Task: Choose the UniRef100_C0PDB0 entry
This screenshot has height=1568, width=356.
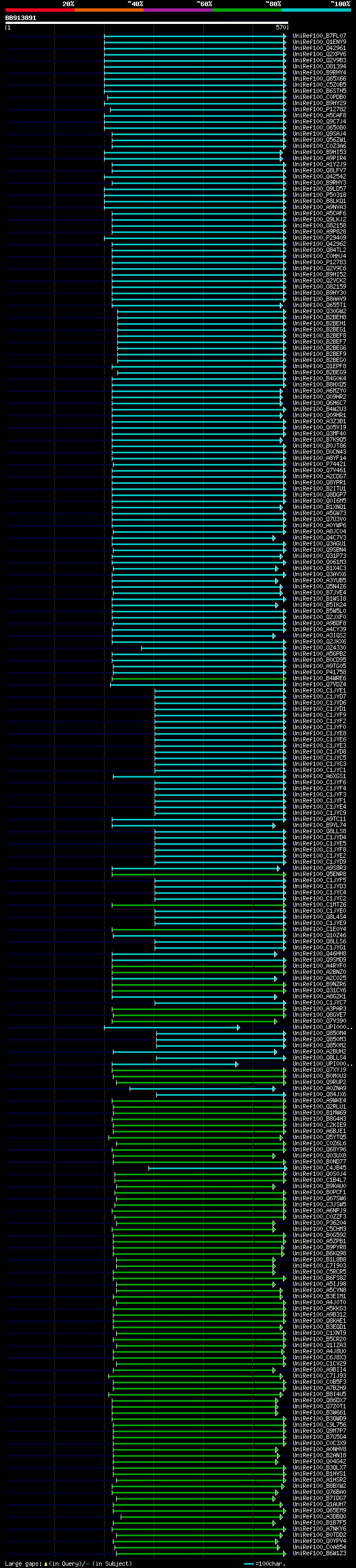Action: coord(319,97)
